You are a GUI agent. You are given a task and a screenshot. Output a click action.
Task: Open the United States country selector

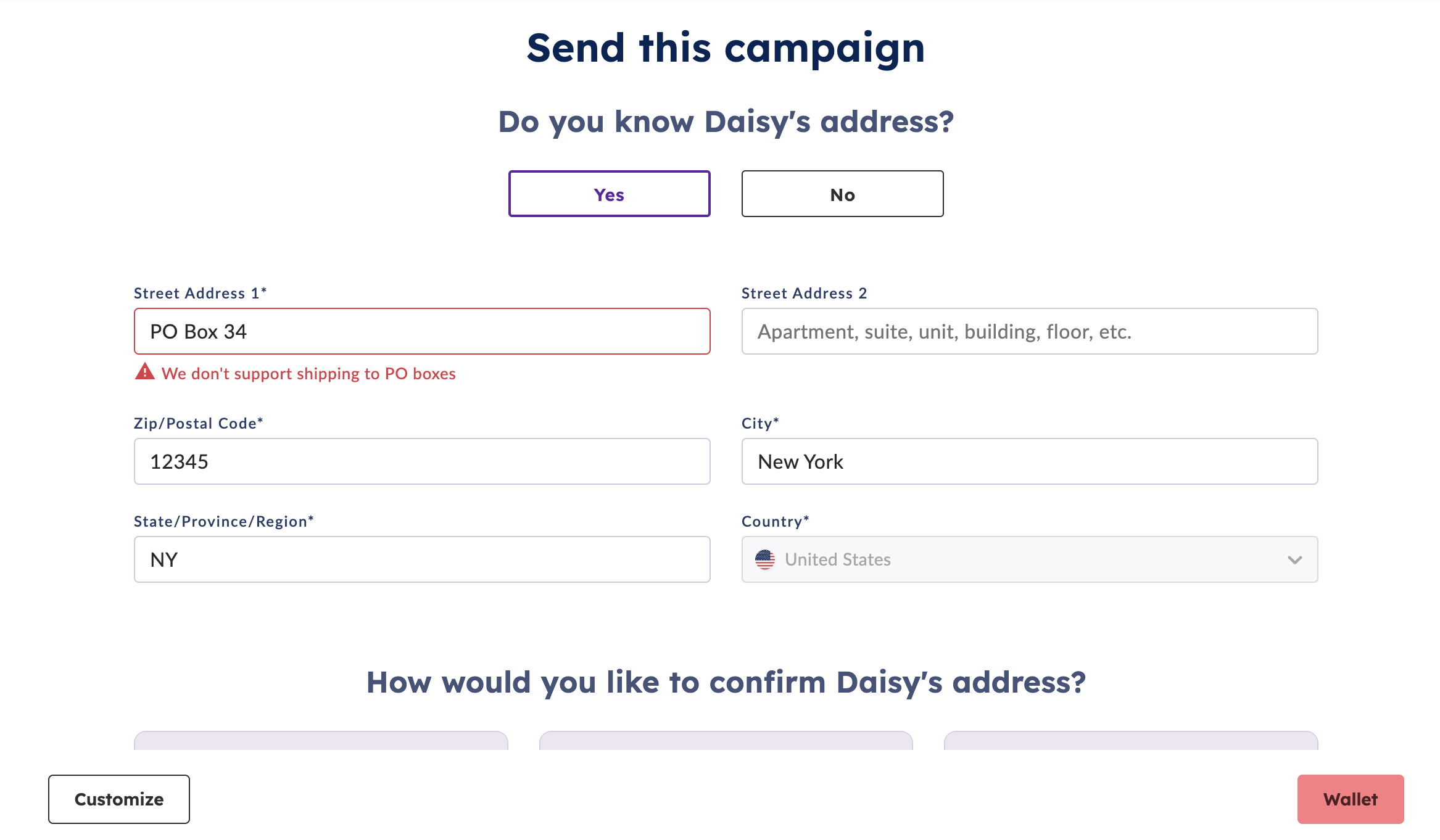click(x=1030, y=559)
